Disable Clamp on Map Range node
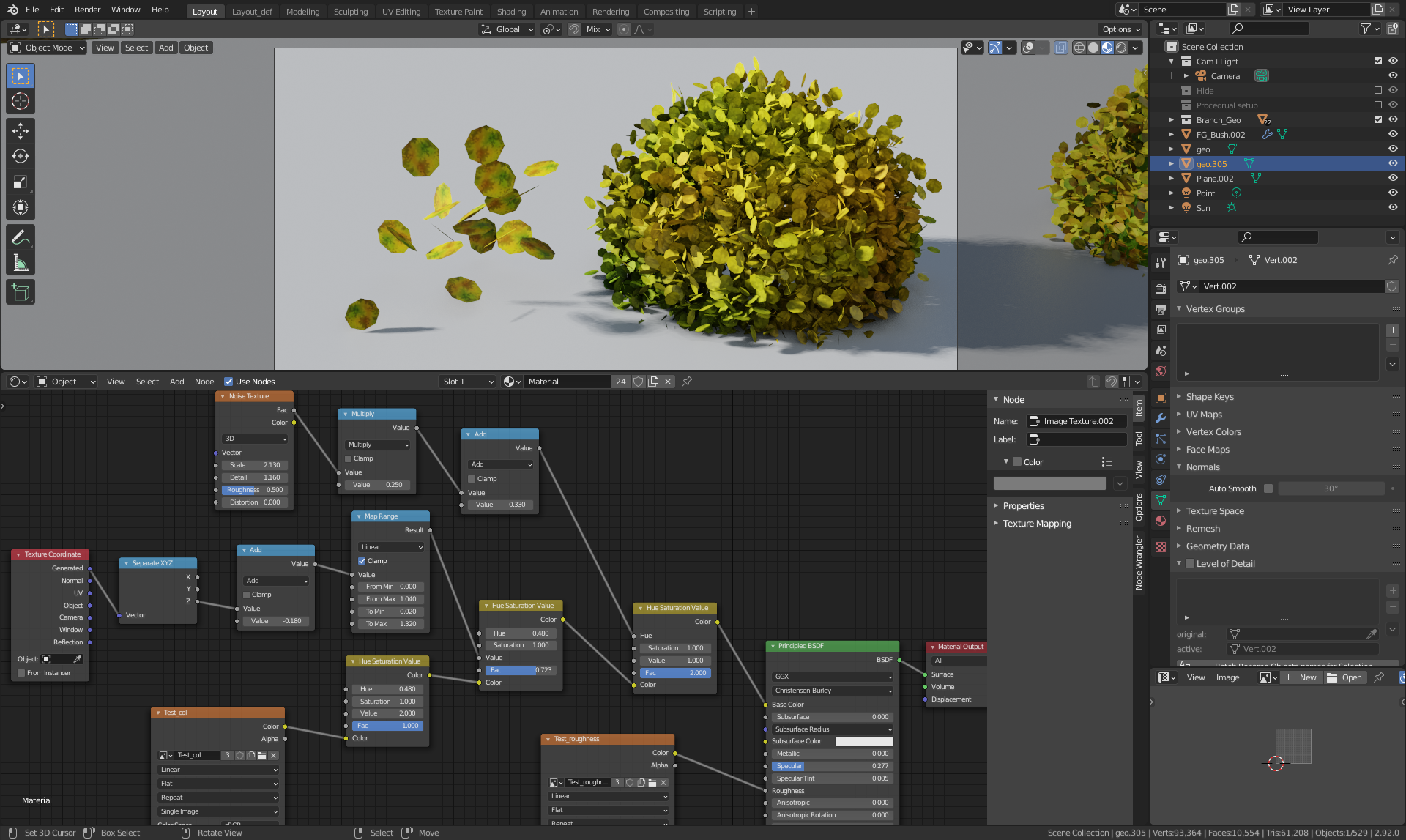This screenshot has height=840, width=1406. [362, 561]
